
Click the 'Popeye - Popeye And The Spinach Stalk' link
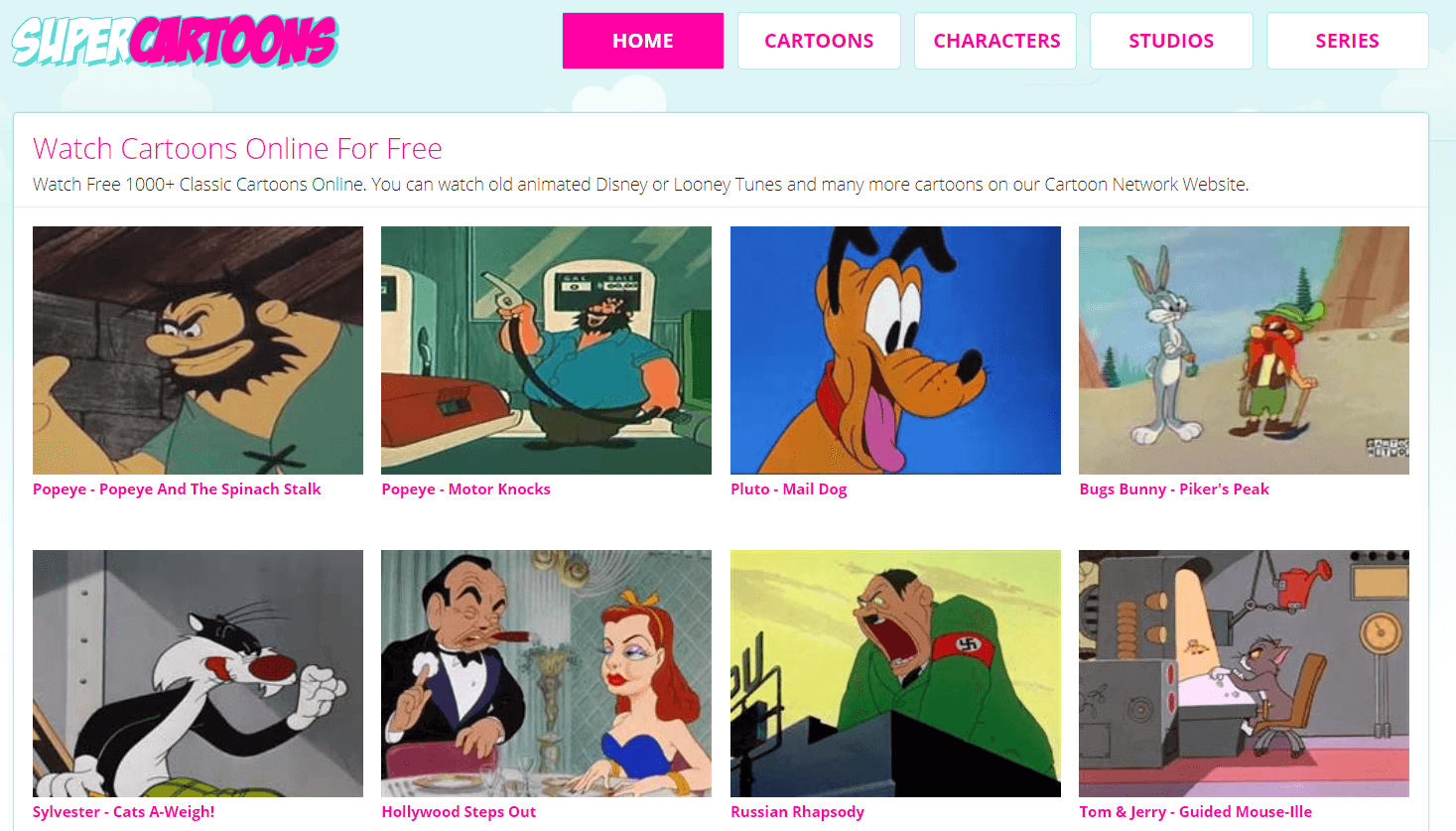tap(177, 488)
